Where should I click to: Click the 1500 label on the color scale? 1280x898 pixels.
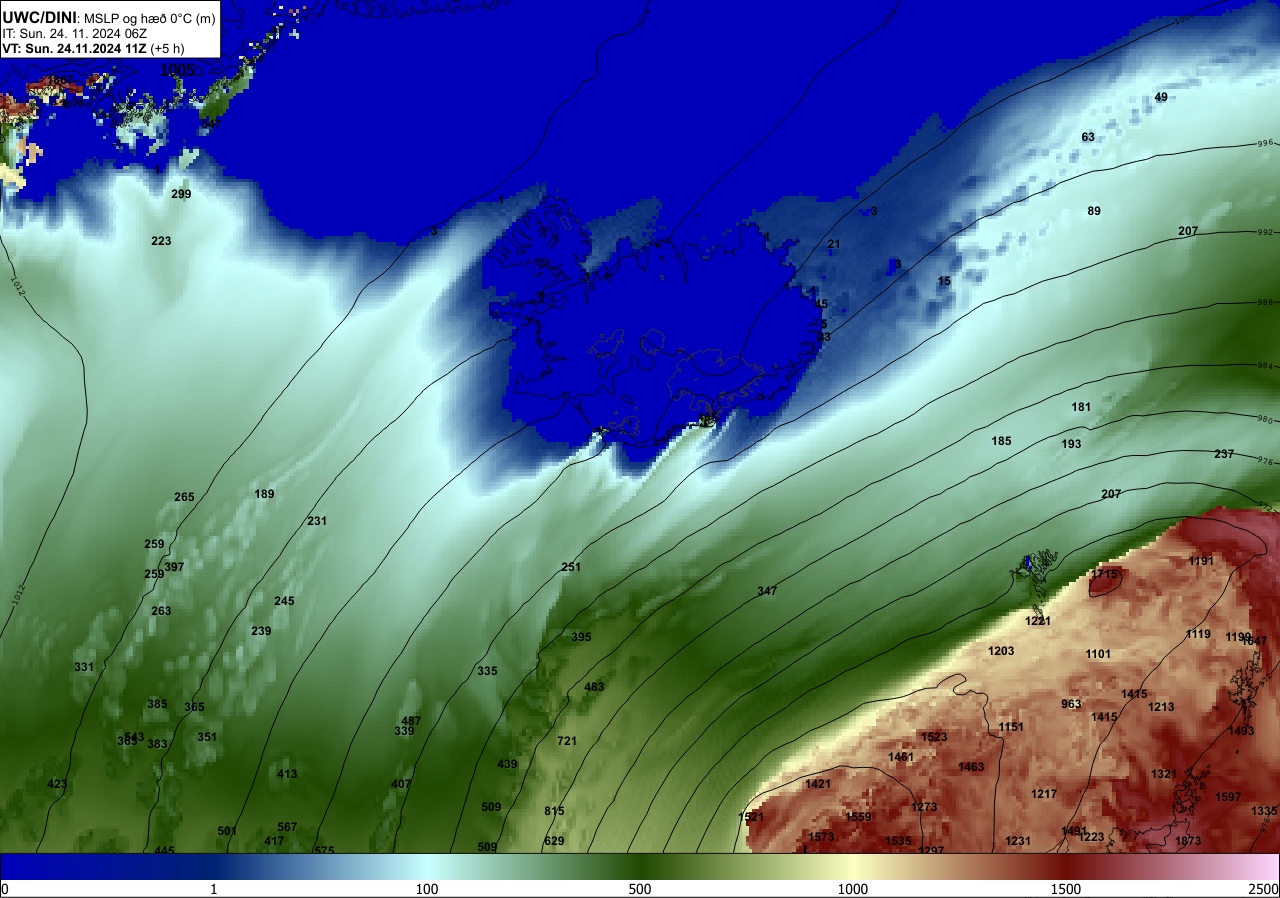click(x=1066, y=889)
